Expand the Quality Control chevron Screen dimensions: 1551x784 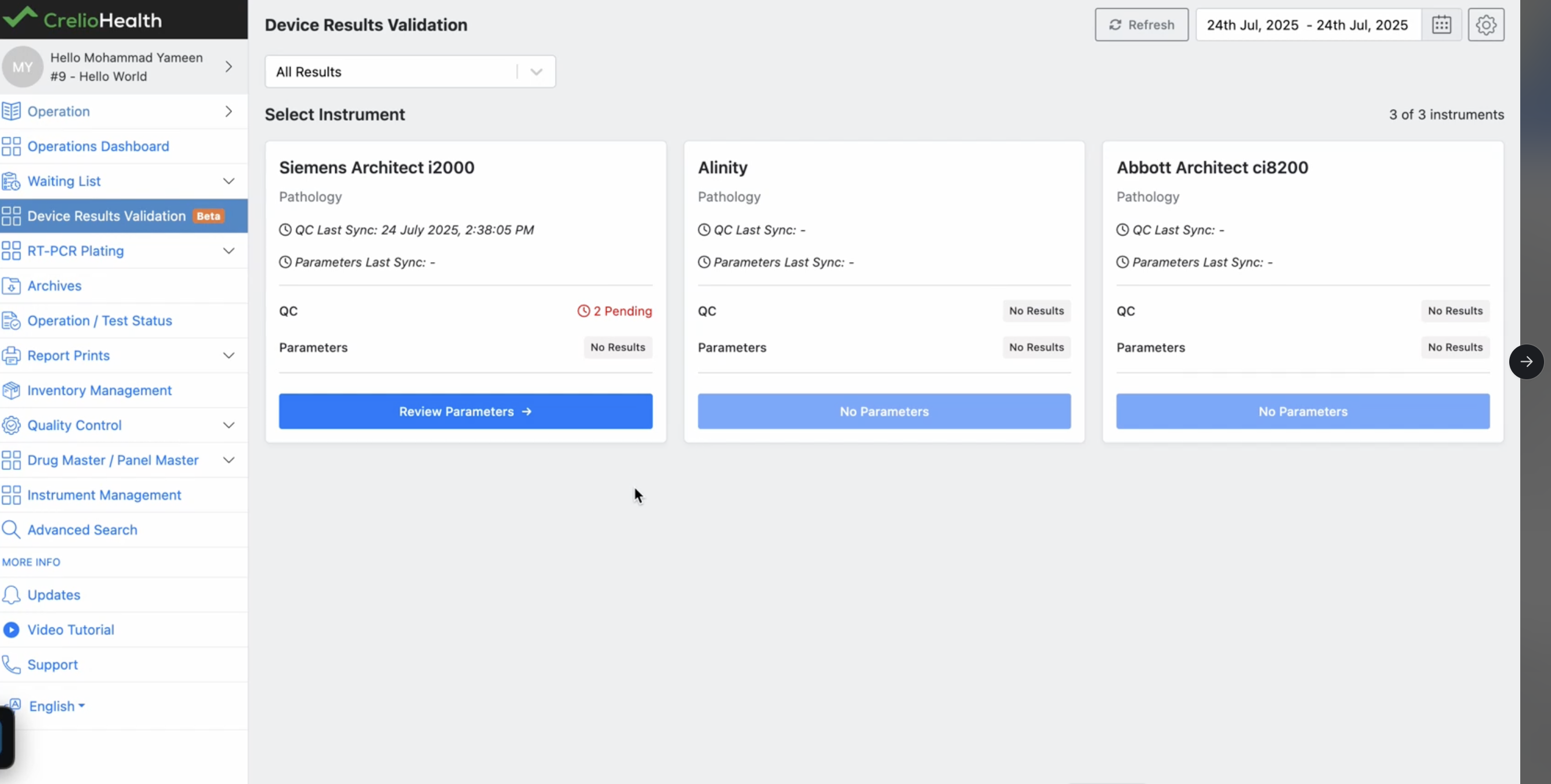click(x=229, y=426)
